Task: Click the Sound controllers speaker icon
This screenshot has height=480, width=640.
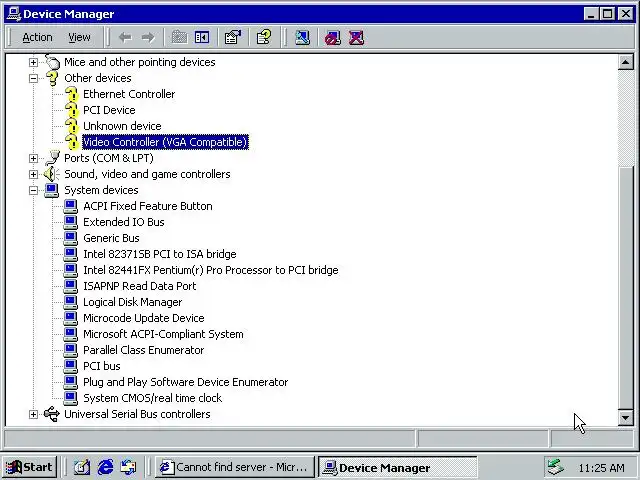Action: pyautogui.click(x=52, y=174)
